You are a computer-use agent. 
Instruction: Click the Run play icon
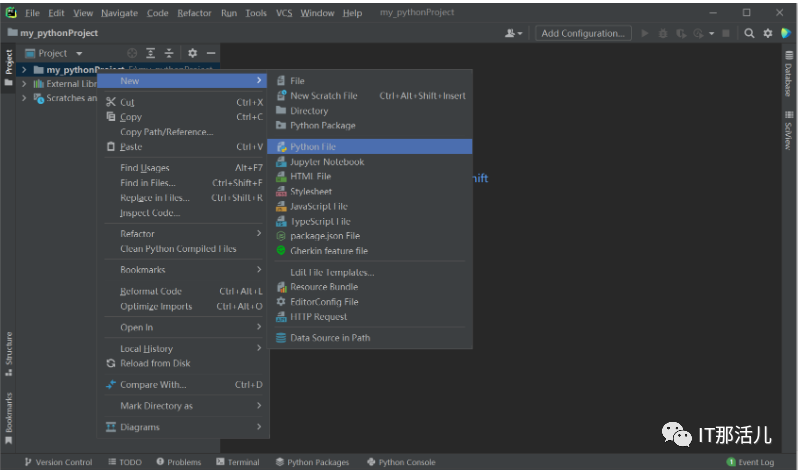point(645,34)
